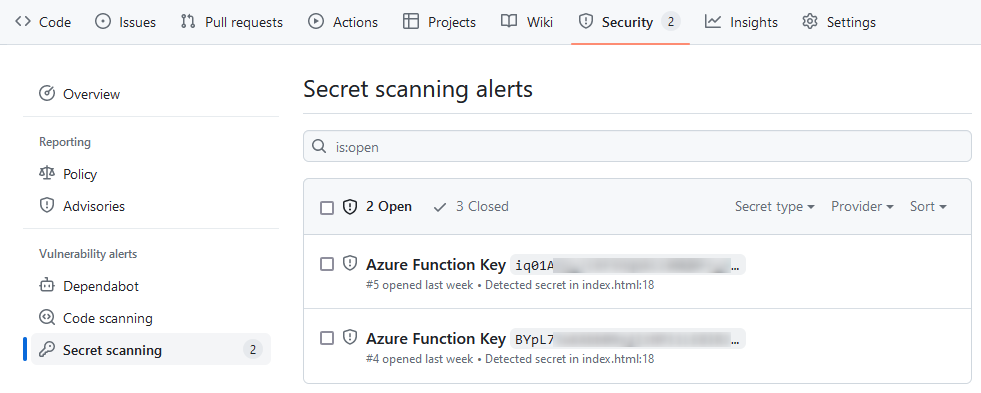The width and height of the screenshot is (981, 393).
Task: Check the box for alert #4
Action: click(x=327, y=339)
